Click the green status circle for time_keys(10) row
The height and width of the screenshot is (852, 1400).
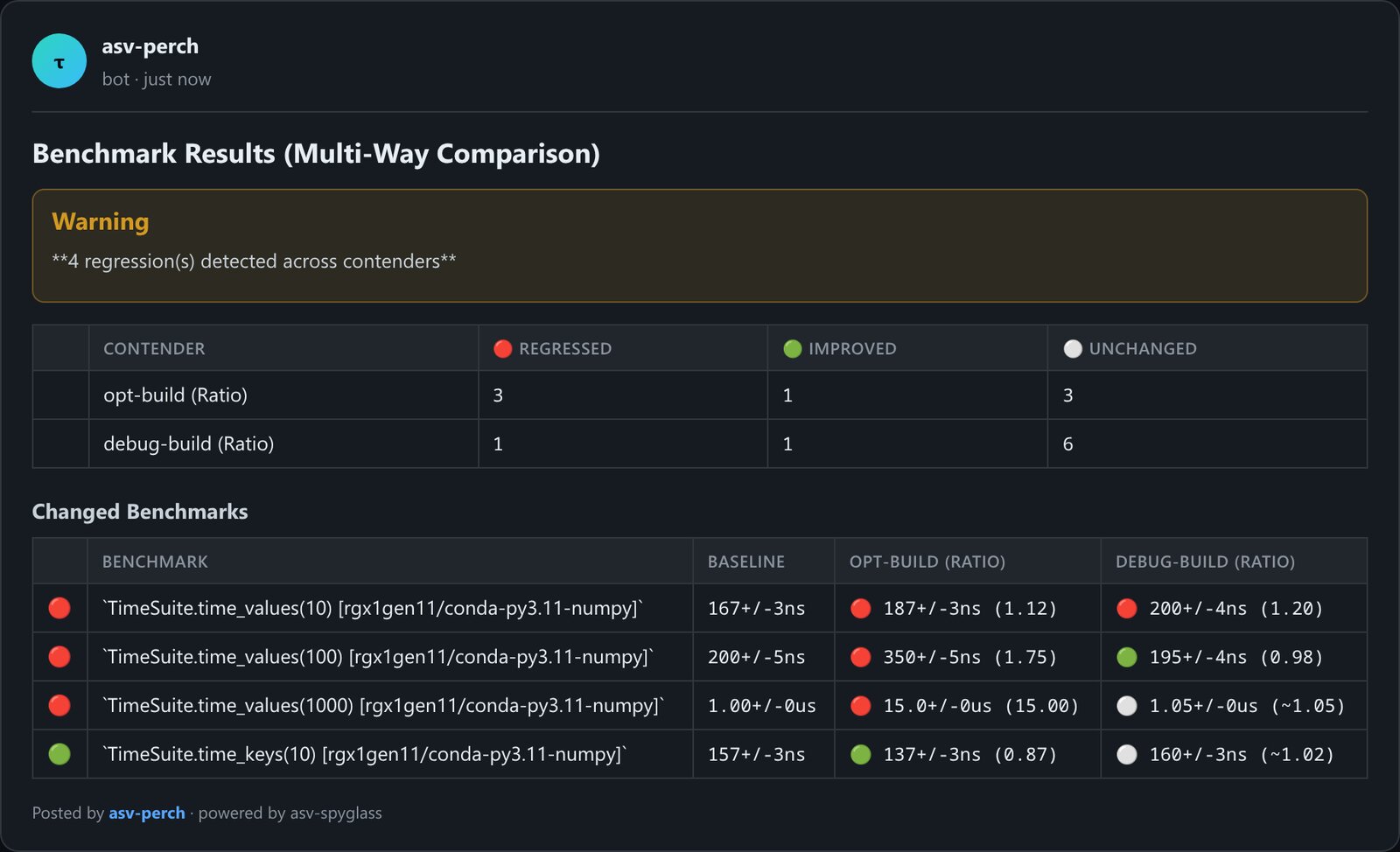click(59, 754)
